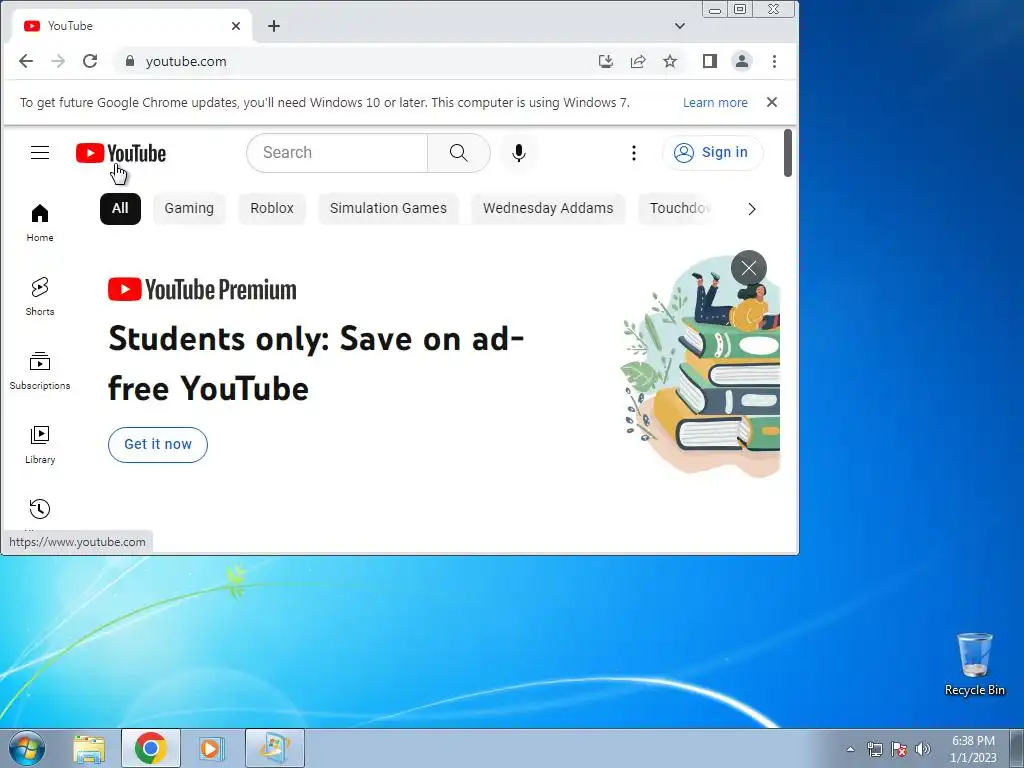Click Learn more link in infobar

[715, 103]
